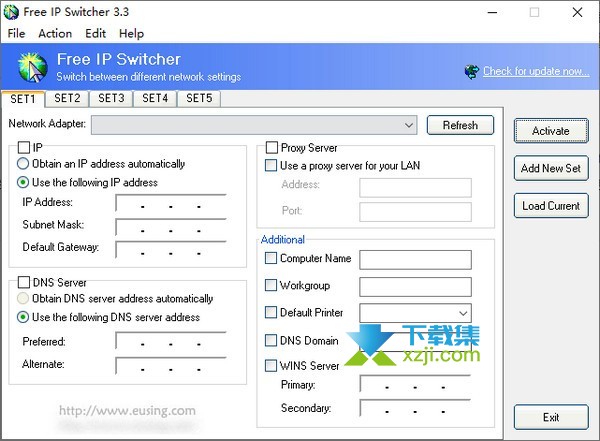Click the proxy Address input field
This screenshot has height=441, width=600.
[416, 188]
